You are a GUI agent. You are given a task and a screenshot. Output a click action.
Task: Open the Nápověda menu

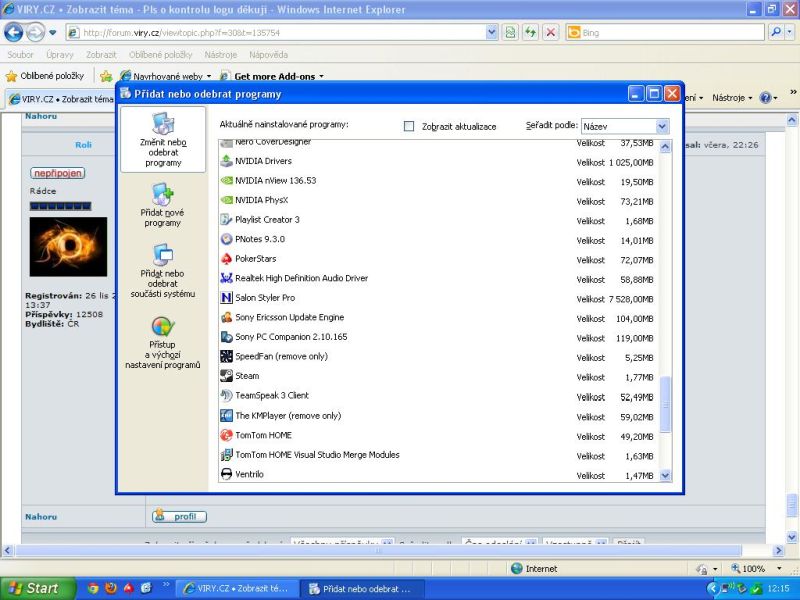click(x=268, y=55)
